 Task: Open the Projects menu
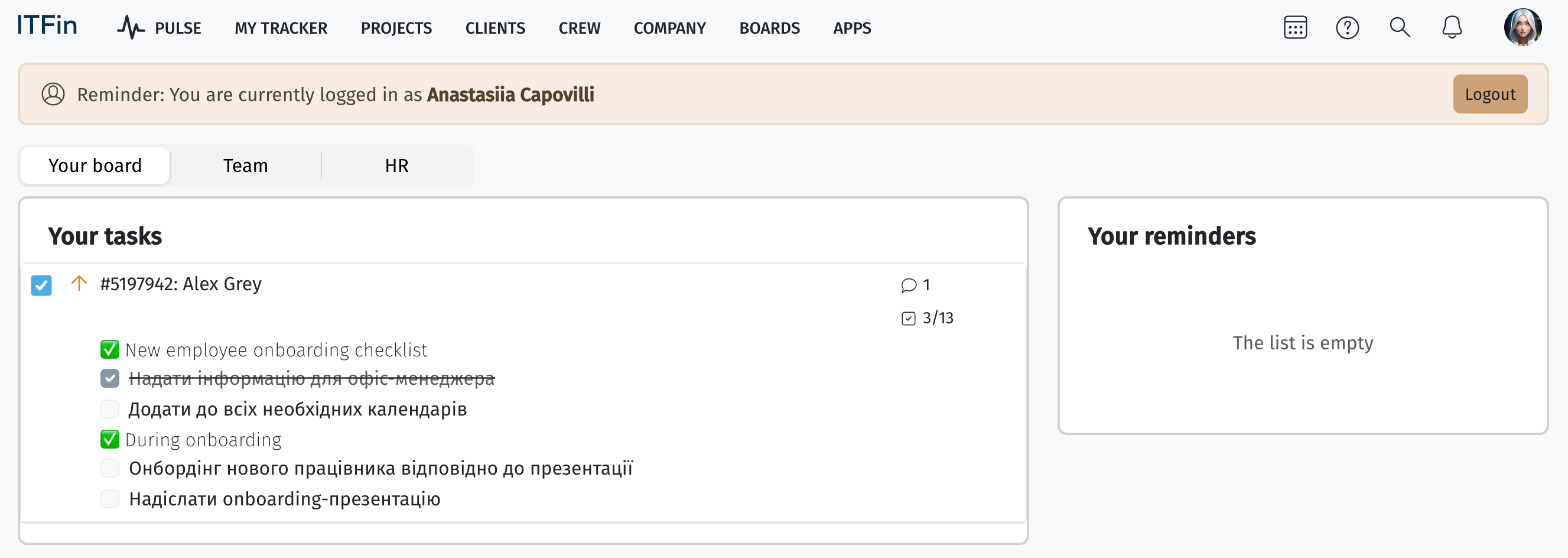click(396, 28)
